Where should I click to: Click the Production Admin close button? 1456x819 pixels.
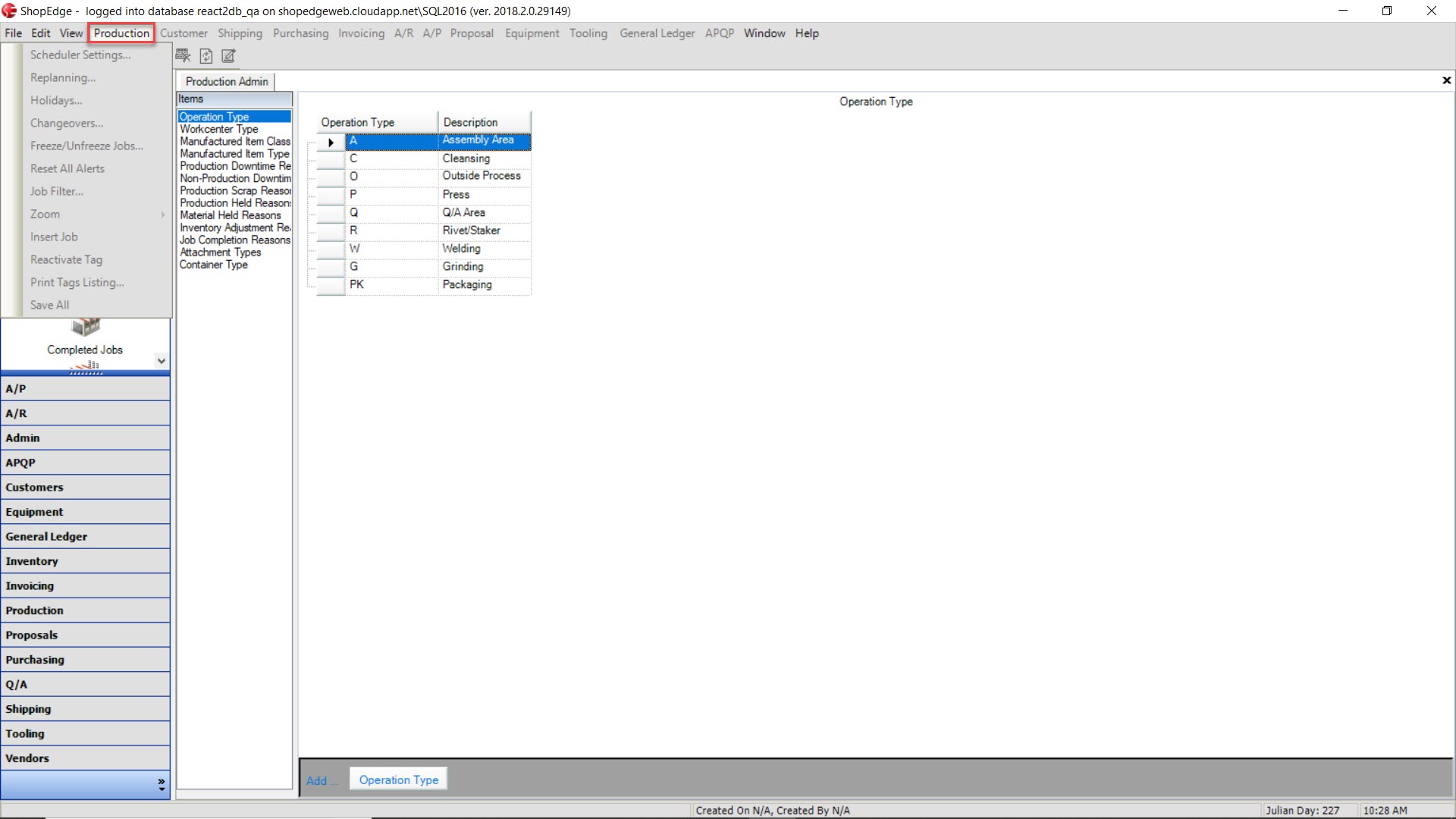click(1447, 80)
